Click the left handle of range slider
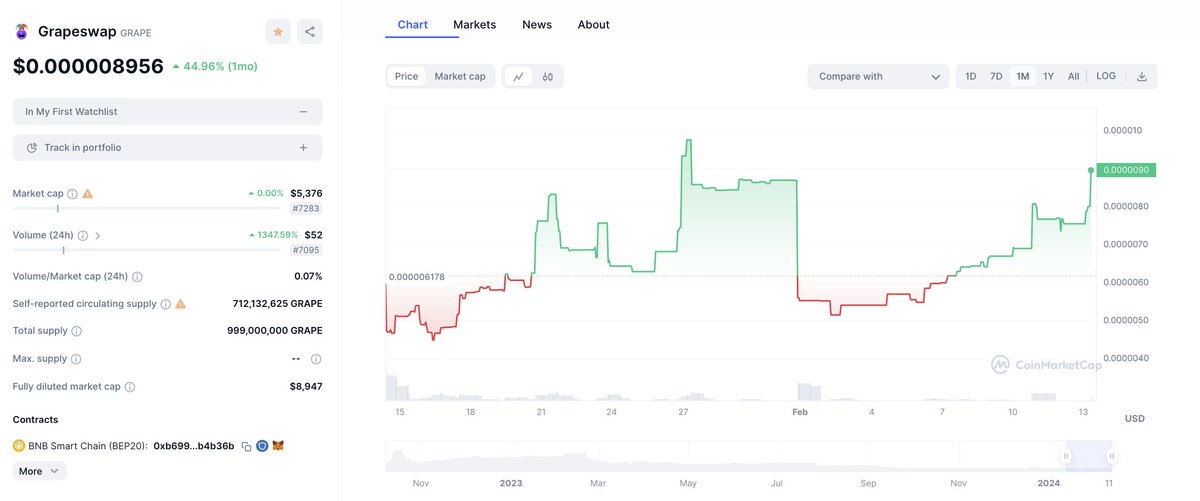 pyautogui.click(x=1066, y=456)
